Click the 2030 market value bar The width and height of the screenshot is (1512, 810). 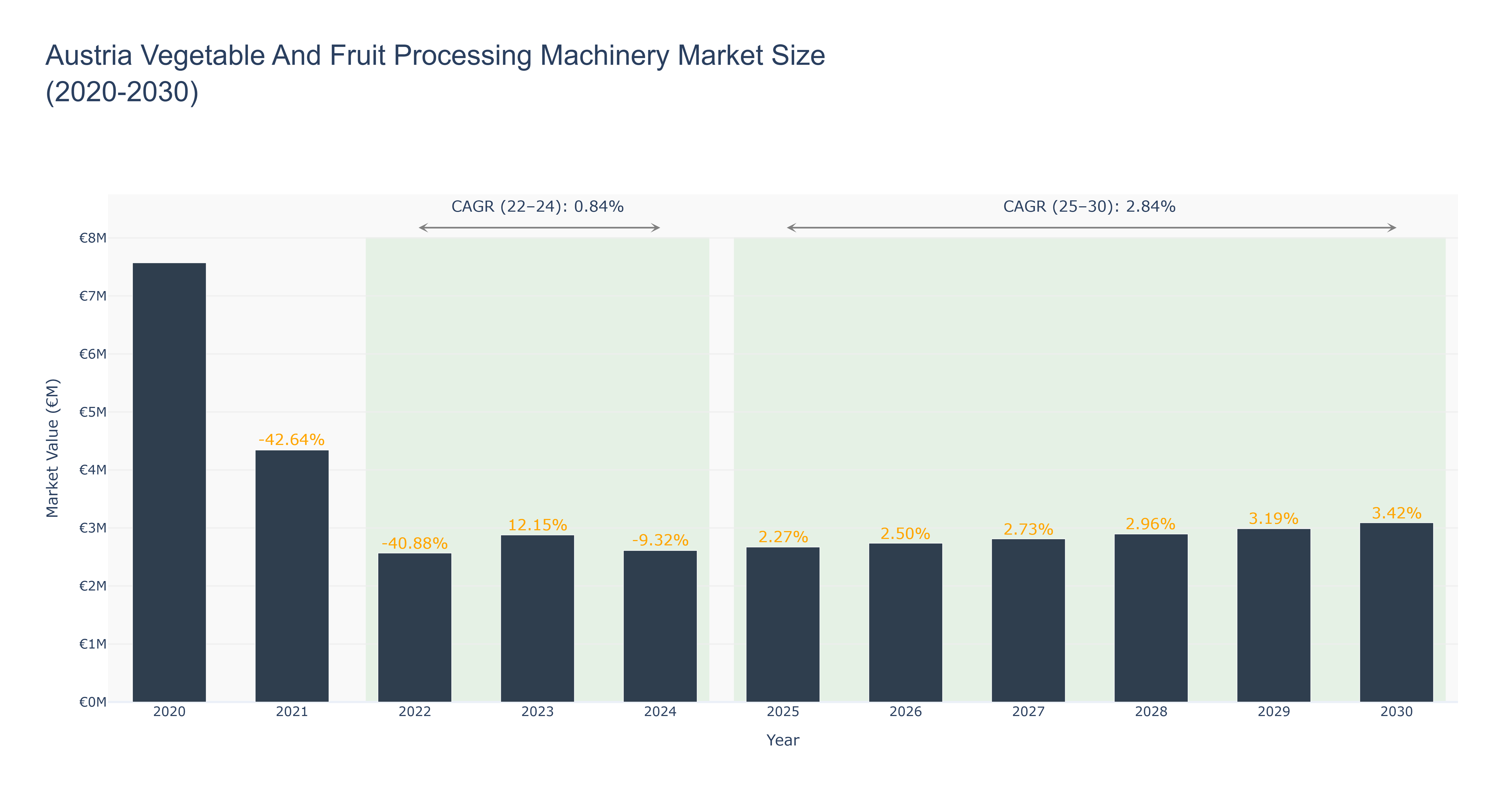point(1396,612)
